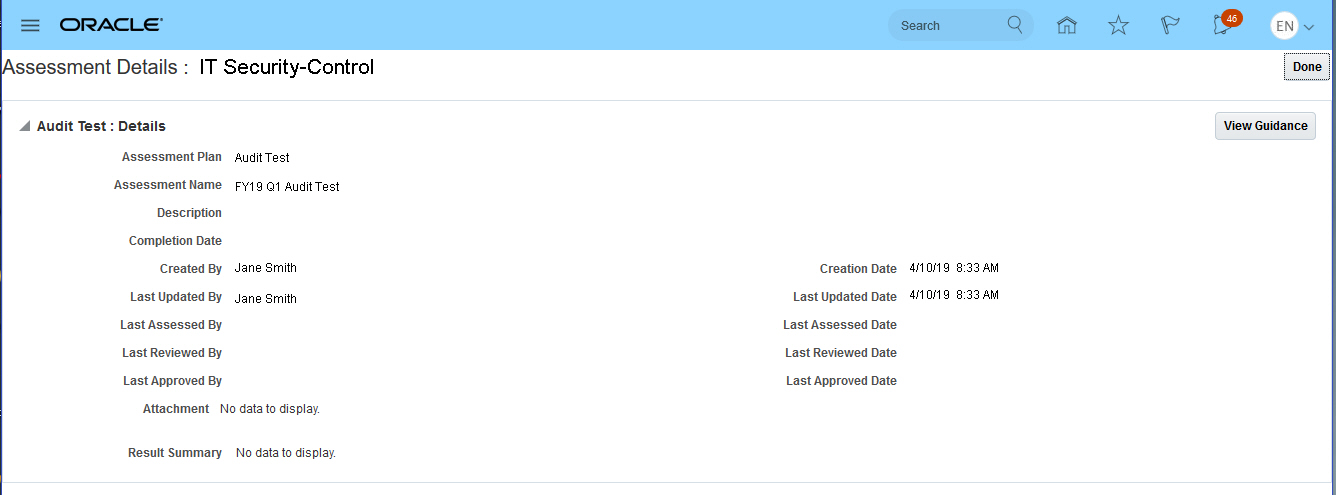Image resolution: width=1336 pixels, height=495 pixels.
Task: Open Favorites star icon
Action: [1119, 26]
